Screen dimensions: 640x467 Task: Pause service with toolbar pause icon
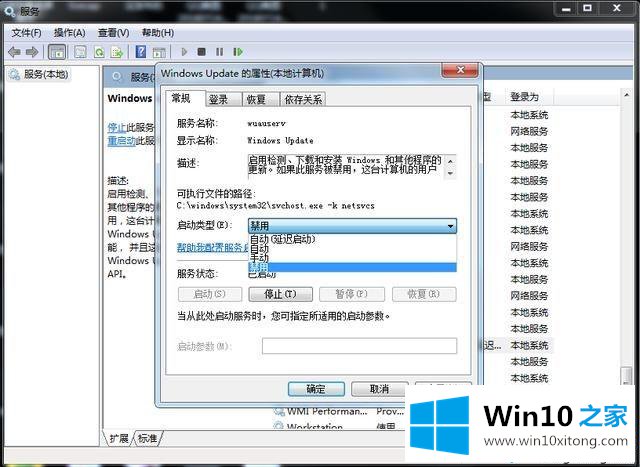(220, 52)
